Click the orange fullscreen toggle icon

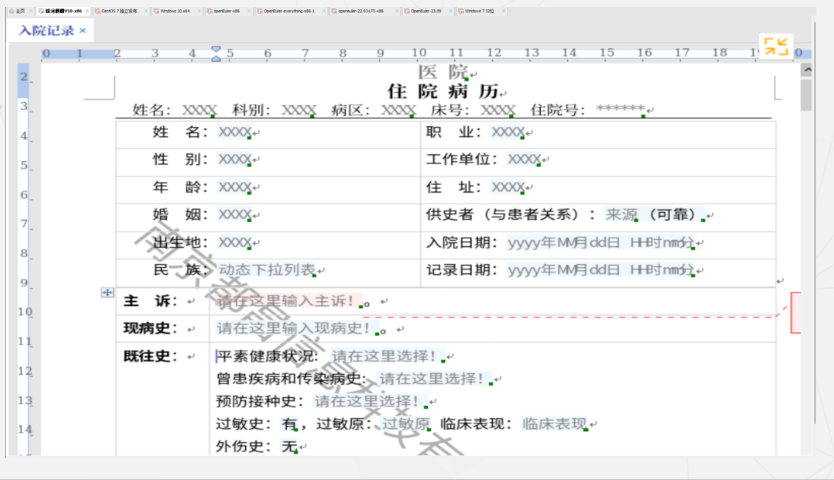tap(775, 46)
